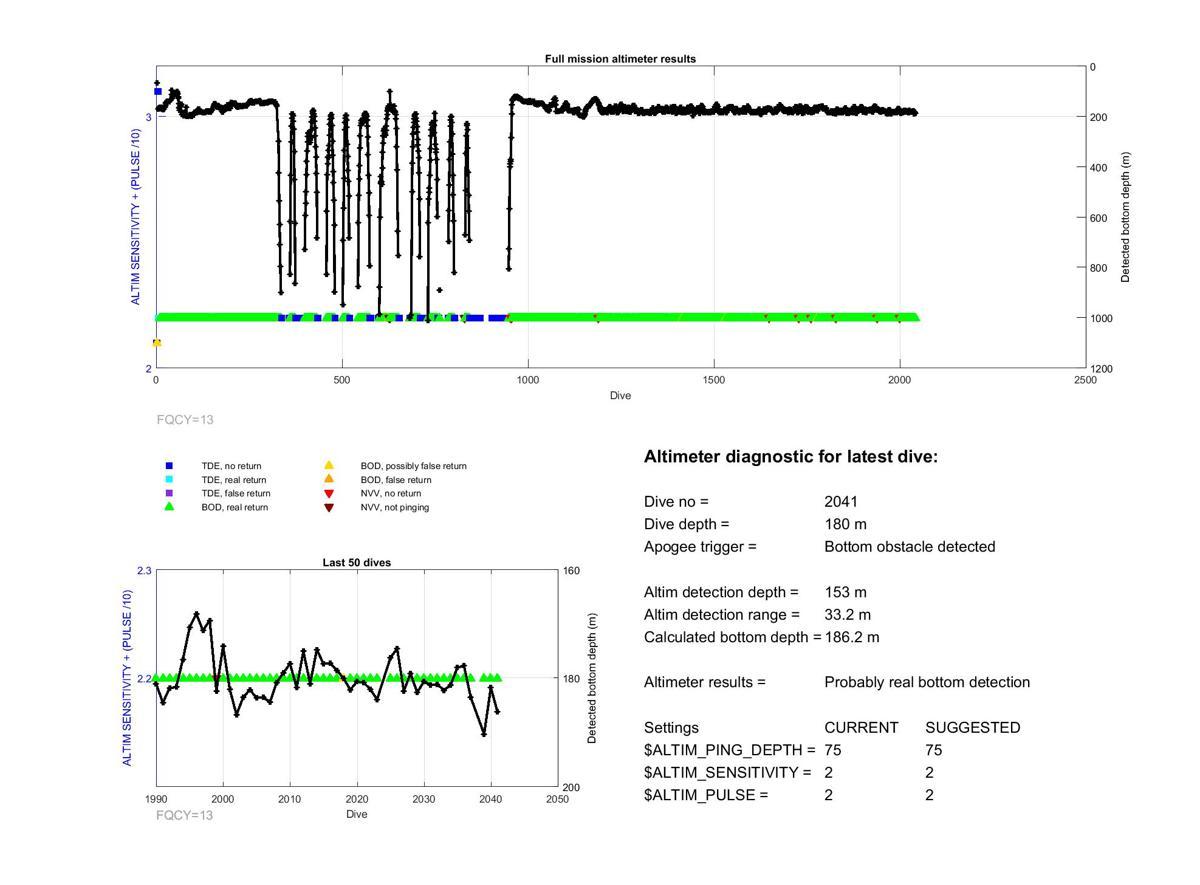
Task: Click the yellow marker at dive 0 bottom-left
Action: [x=156, y=343]
